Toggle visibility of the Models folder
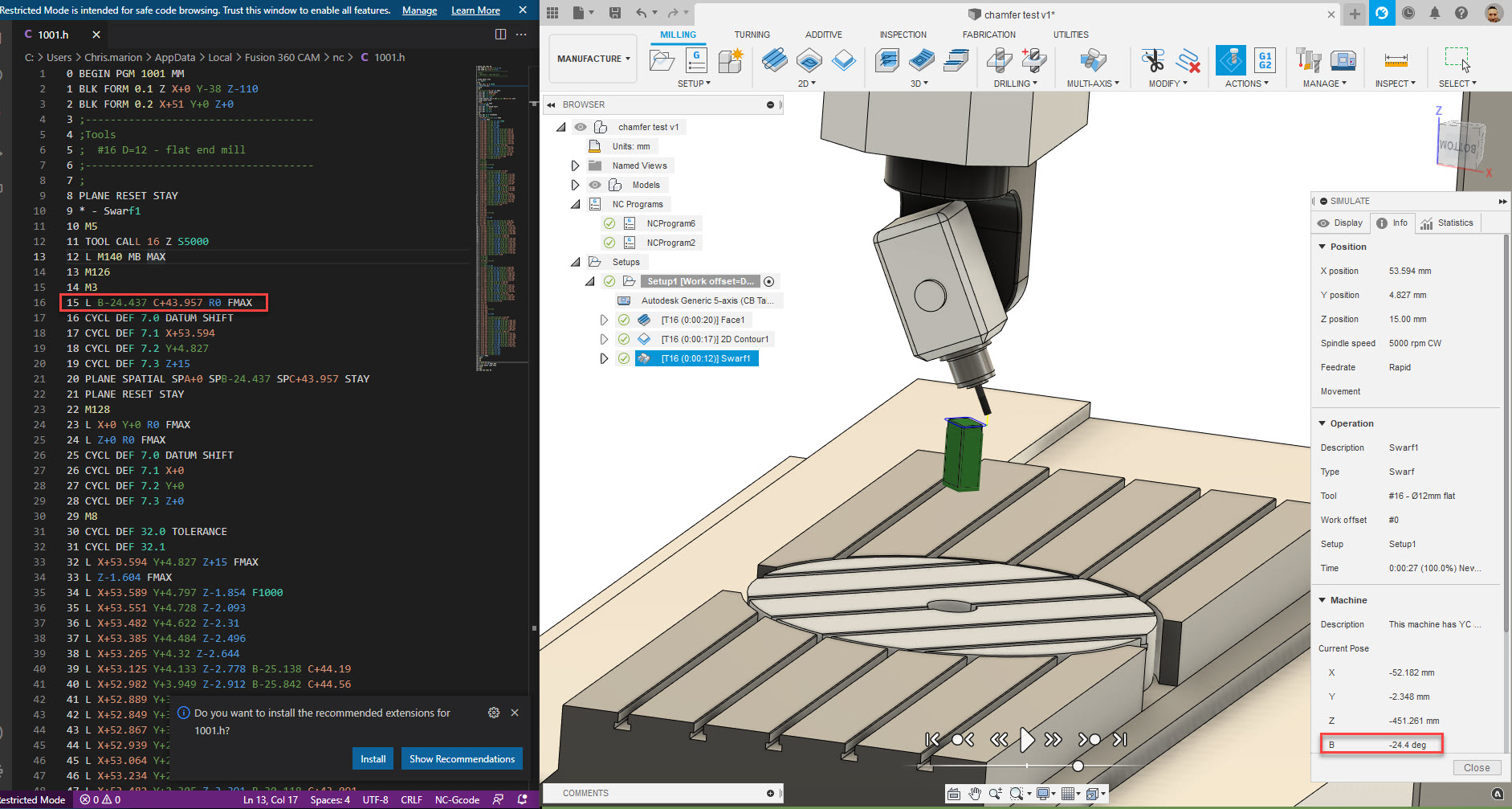This screenshot has width=1512, height=809. [595, 184]
